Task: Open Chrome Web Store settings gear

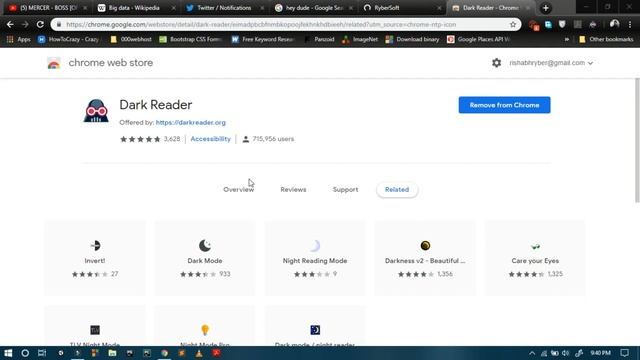Action: click(496, 63)
